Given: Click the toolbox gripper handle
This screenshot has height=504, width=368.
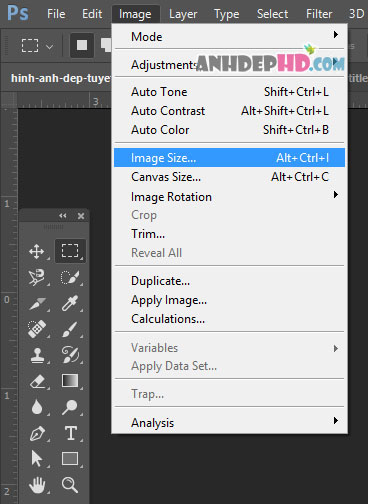Looking at the screenshot, I should click(x=53, y=227).
